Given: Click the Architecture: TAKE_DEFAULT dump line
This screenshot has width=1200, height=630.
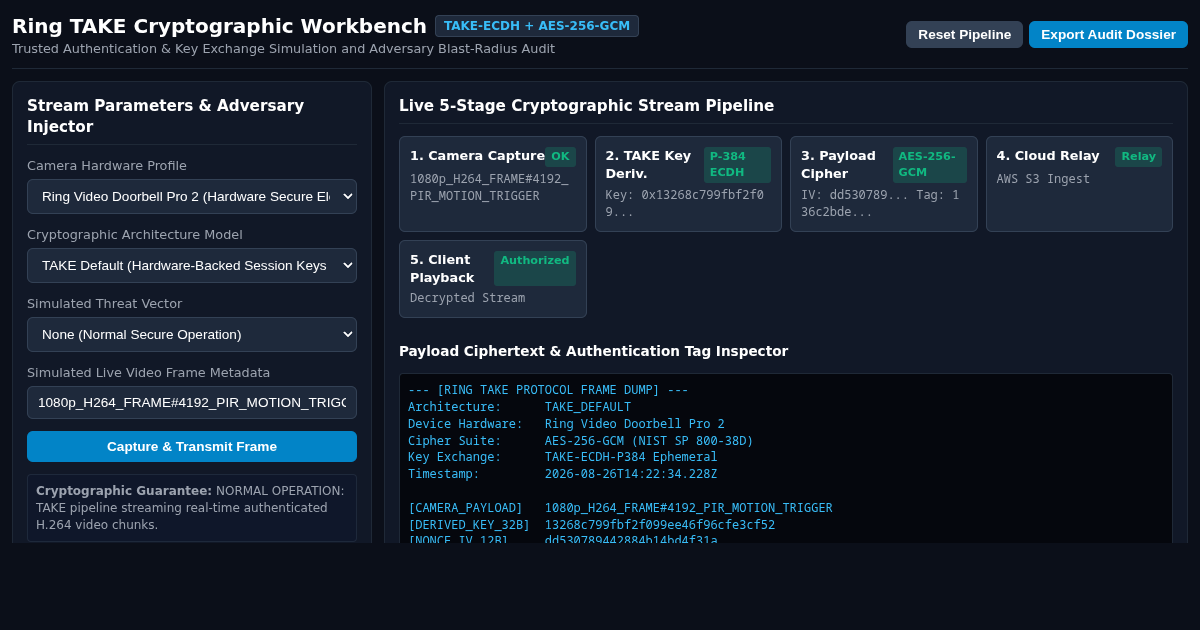Looking at the screenshot, I should coord(520,407).
